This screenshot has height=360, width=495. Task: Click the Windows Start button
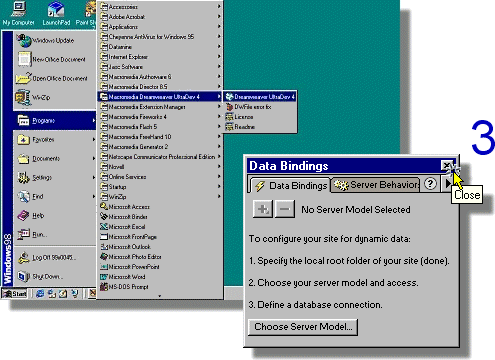(14, 294)
